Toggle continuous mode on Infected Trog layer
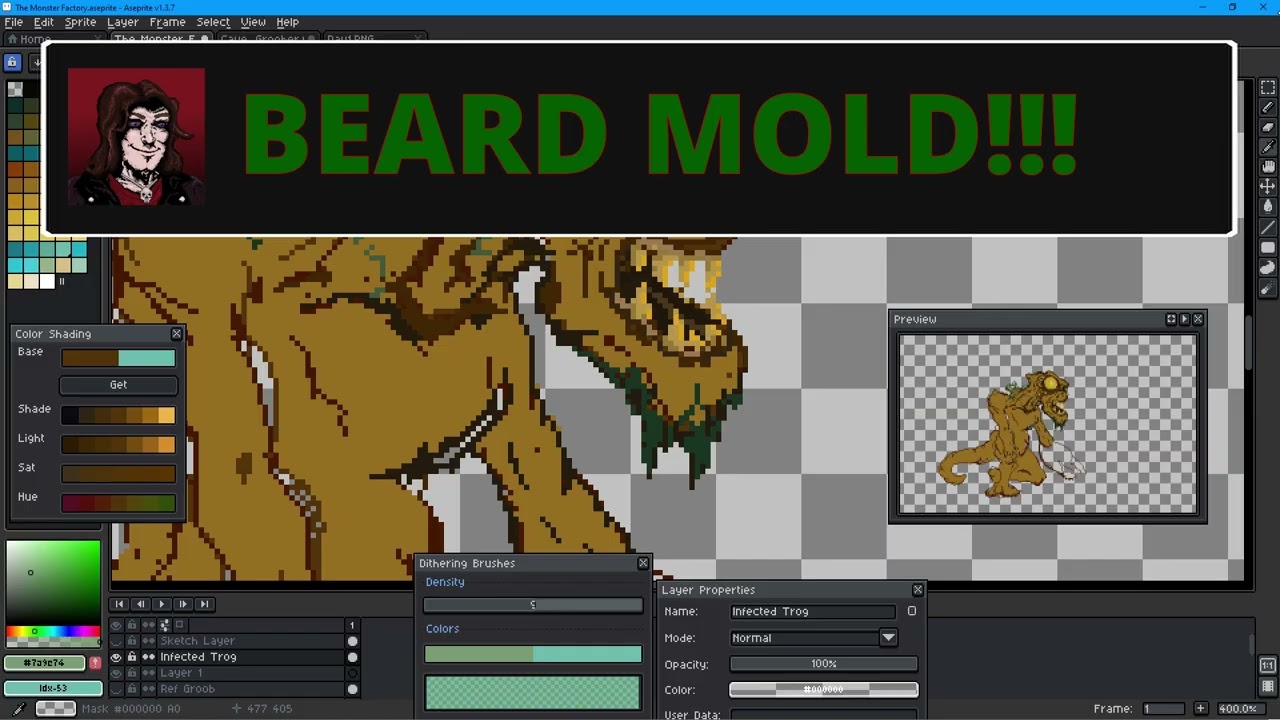The width and height of the screenshot is (1280, 720). pyautogui.click(x=148, y=657)
